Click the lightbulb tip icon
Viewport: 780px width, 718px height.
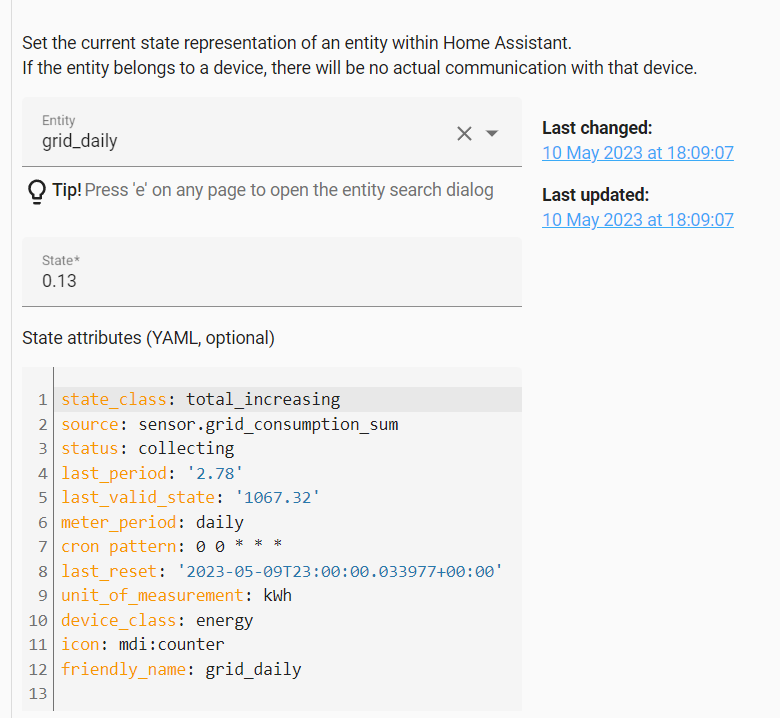37,191
